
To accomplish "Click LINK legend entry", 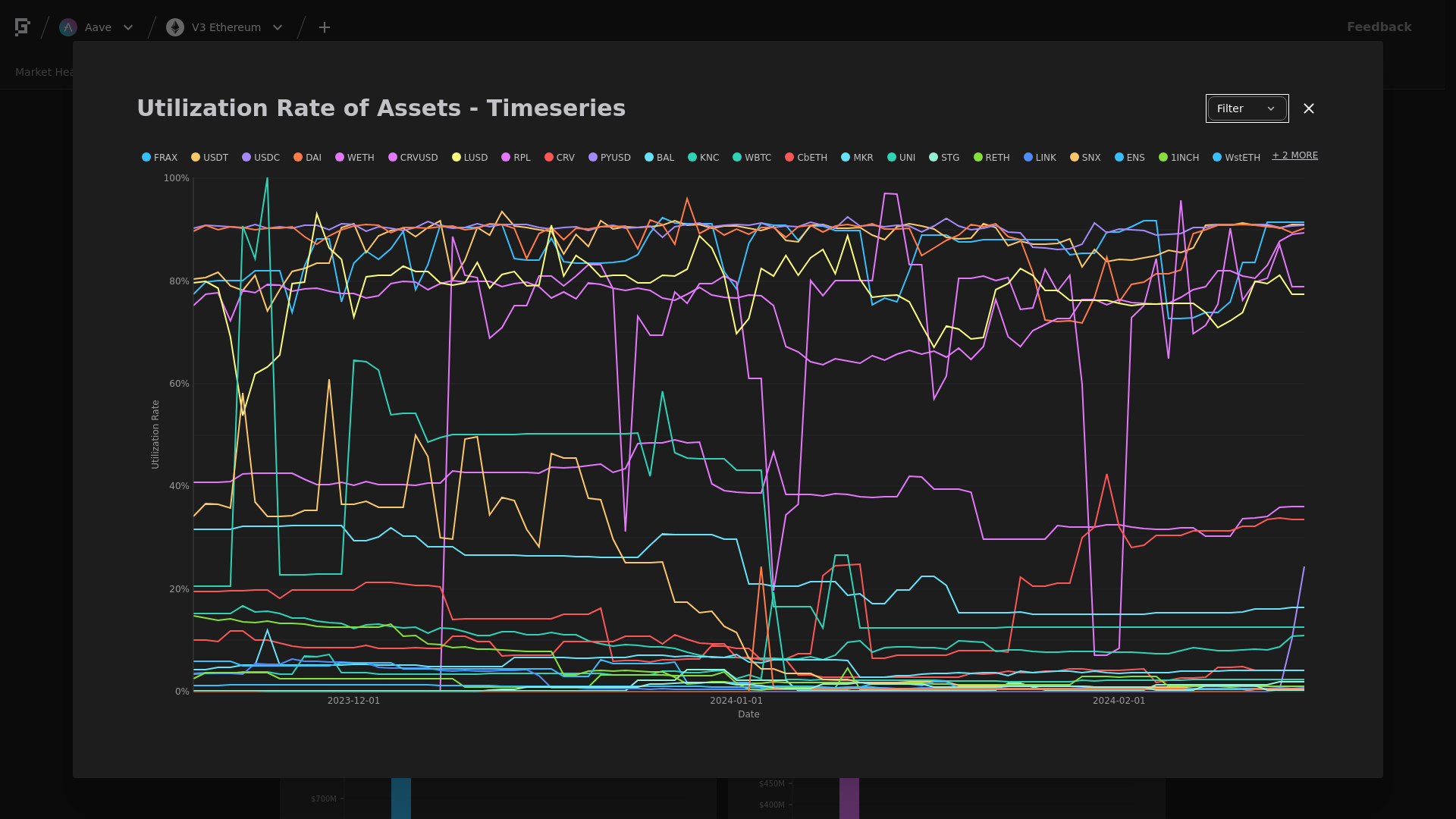I will click(1040, 158).
